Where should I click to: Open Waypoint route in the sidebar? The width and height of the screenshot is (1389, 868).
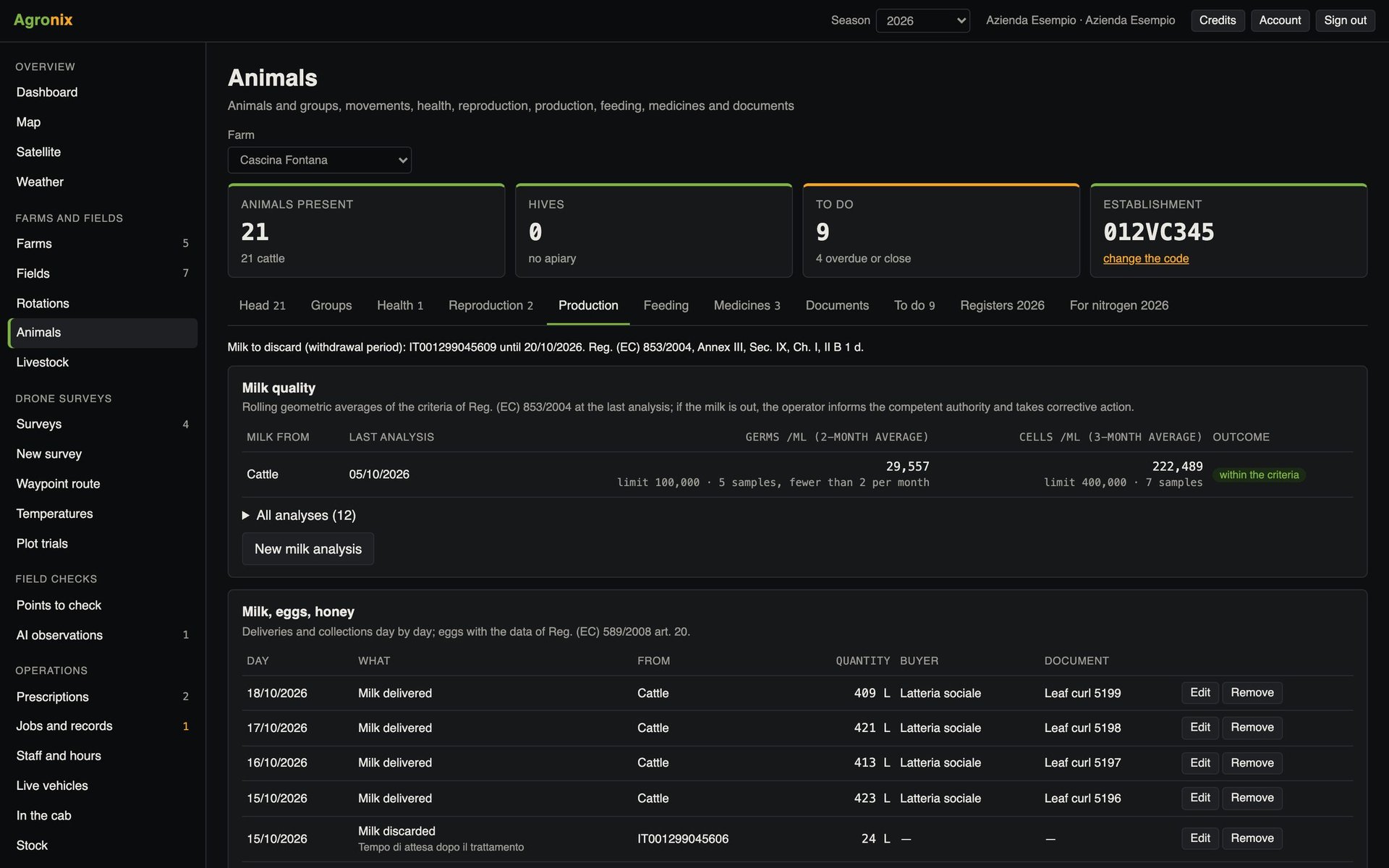pyautogui.click(x=102, y=484)
